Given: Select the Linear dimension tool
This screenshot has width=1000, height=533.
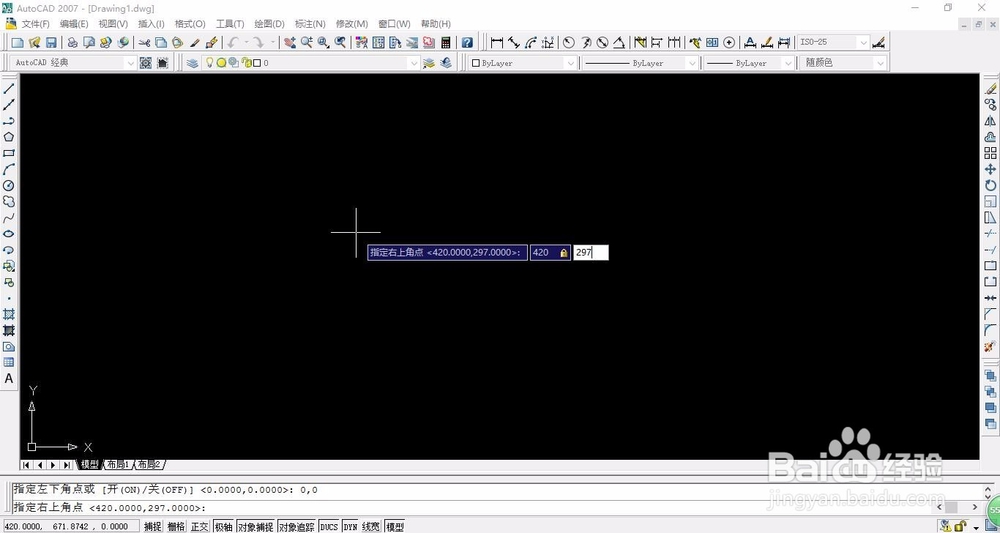Looking at the screenshot, I should tap(497, 43).
